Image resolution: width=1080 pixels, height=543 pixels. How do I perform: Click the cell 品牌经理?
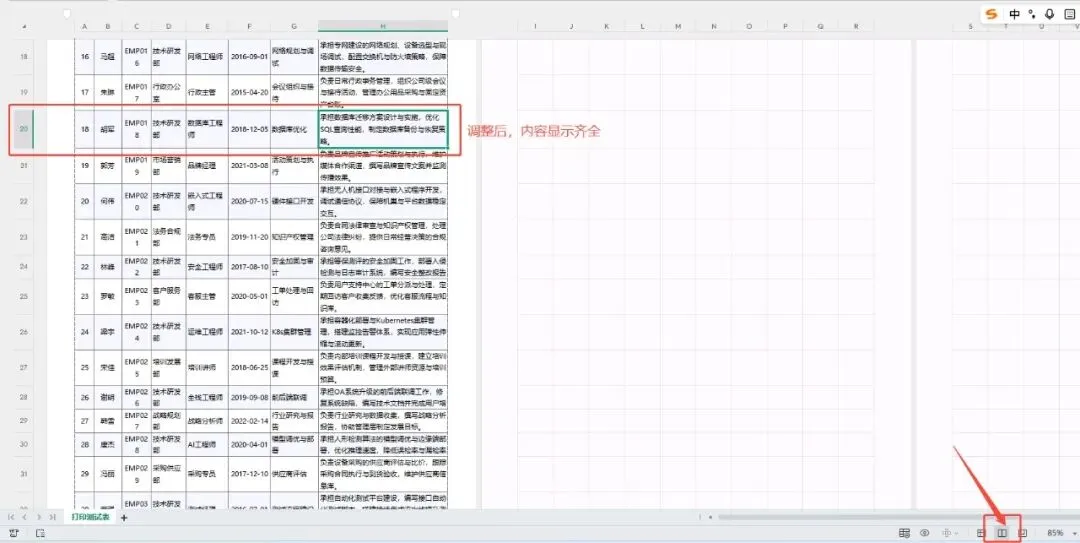coord(207,165)
